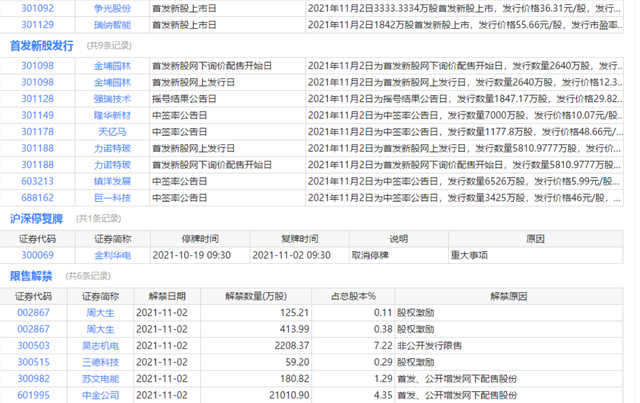Open the 天亿马 stock name link
Image resolution: width=640 pixels, height=403 pixels.
pos(112,132)
